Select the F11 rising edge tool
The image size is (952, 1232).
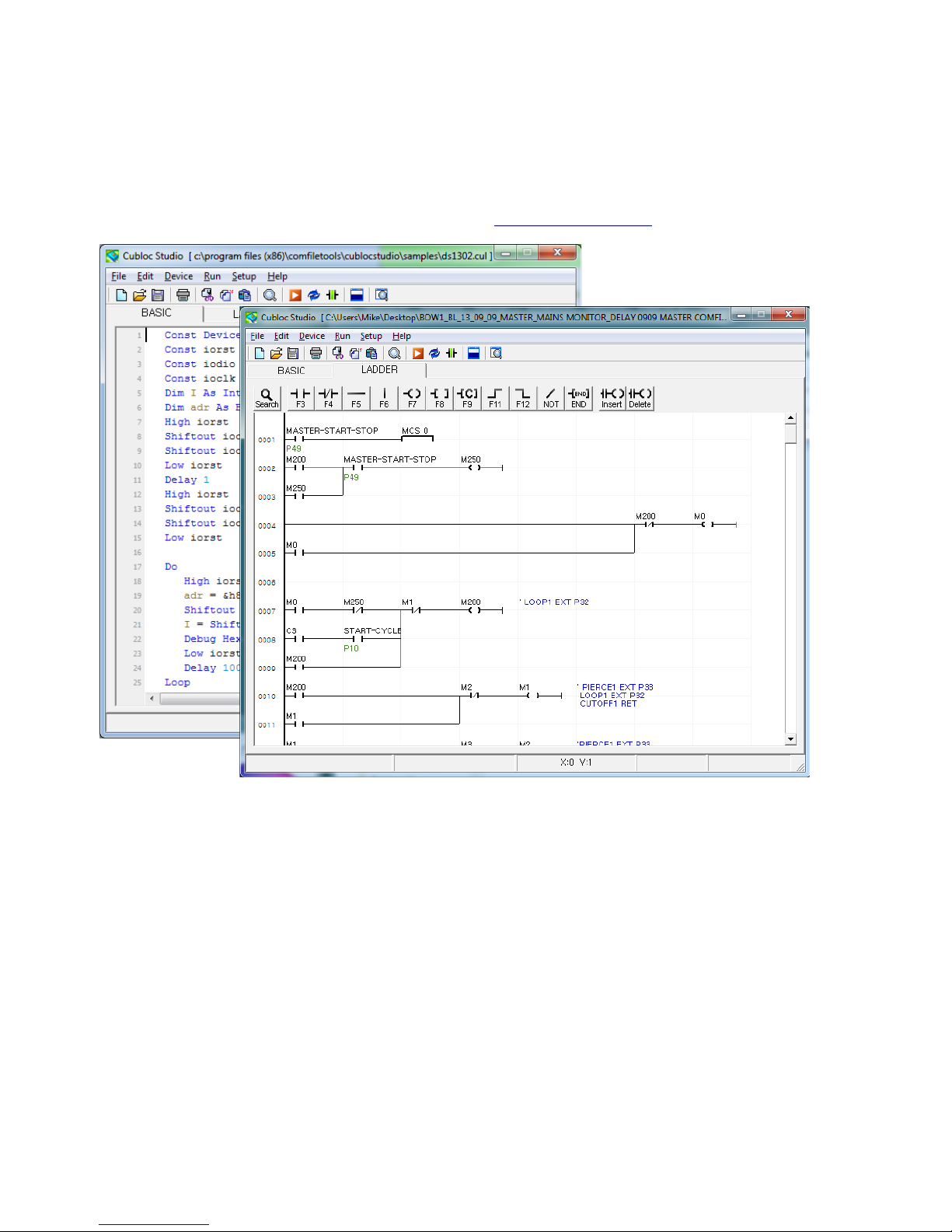tap(495, 398)
